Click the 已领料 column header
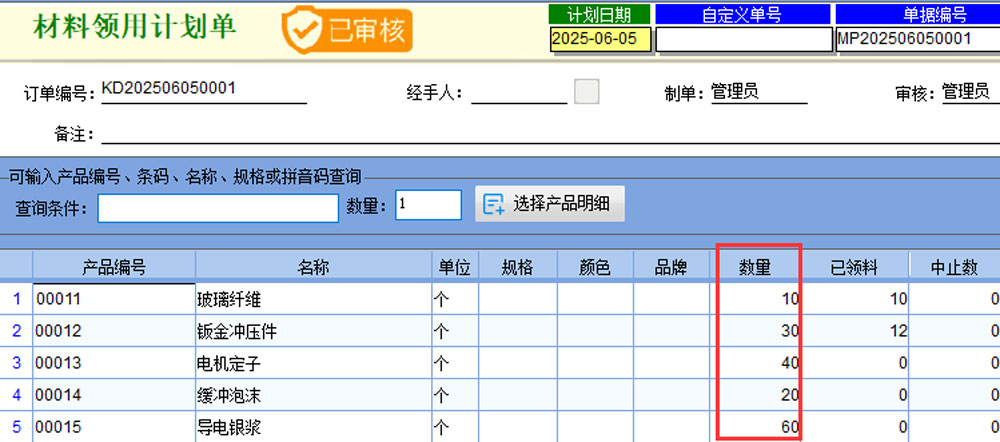Screen dimensions: 1000x442 pyautogui.click(x=854, y=267)
